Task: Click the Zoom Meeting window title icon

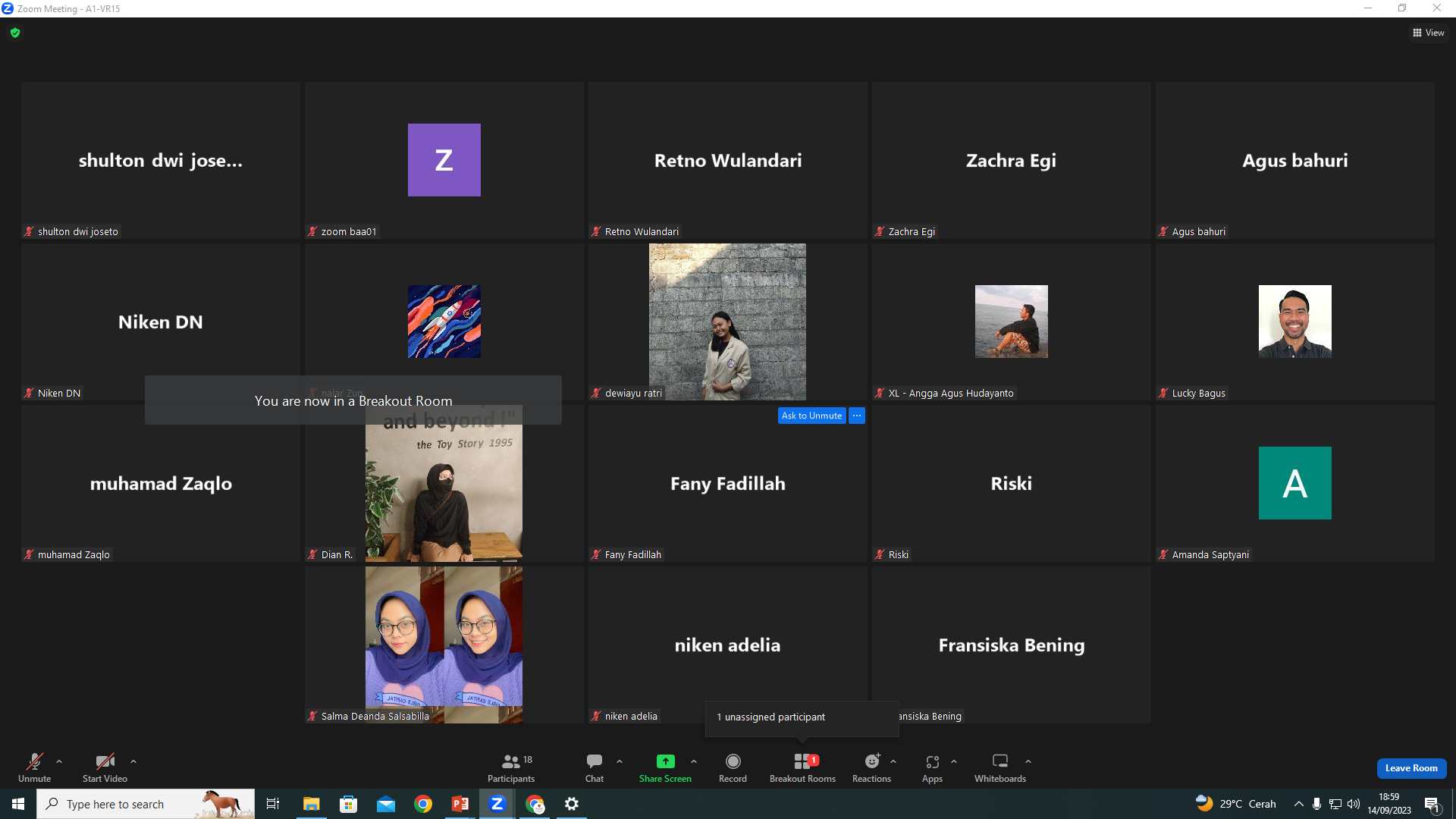Action: point(8,8)
